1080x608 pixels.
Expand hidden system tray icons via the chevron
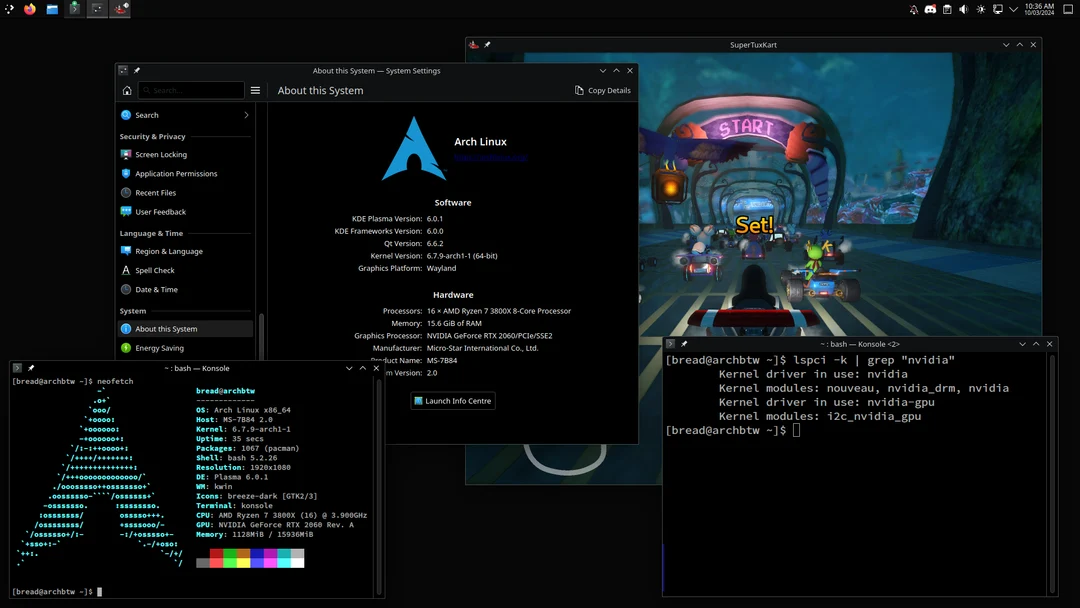click(x=1013, y=9)
